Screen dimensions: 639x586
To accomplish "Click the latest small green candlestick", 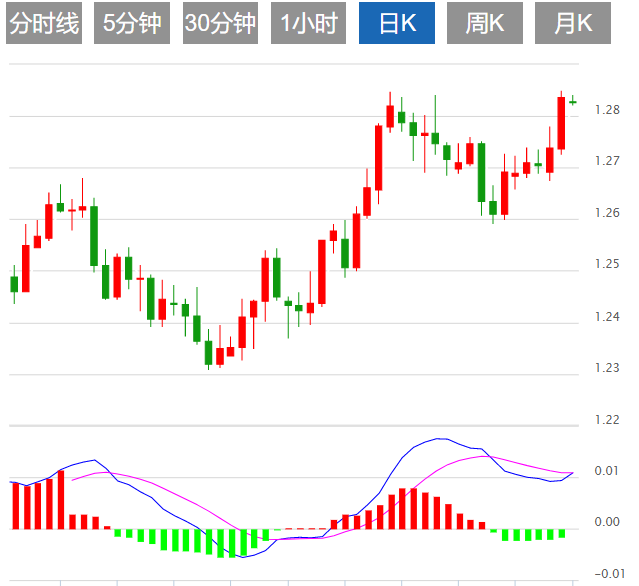I will (x=573, y=102).
